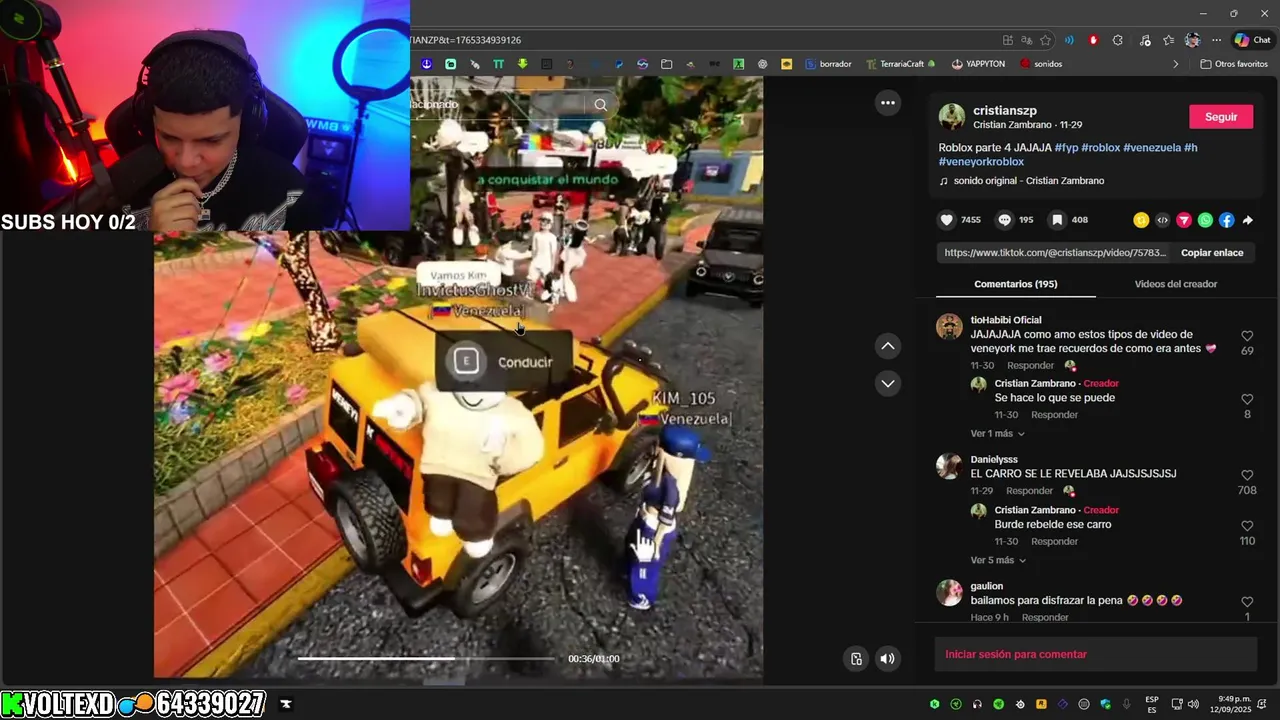The image size is (1280, 720).
Task: Open browser extensions puzzle icon
Action: pyautogui.click(x=1118, y=40)
